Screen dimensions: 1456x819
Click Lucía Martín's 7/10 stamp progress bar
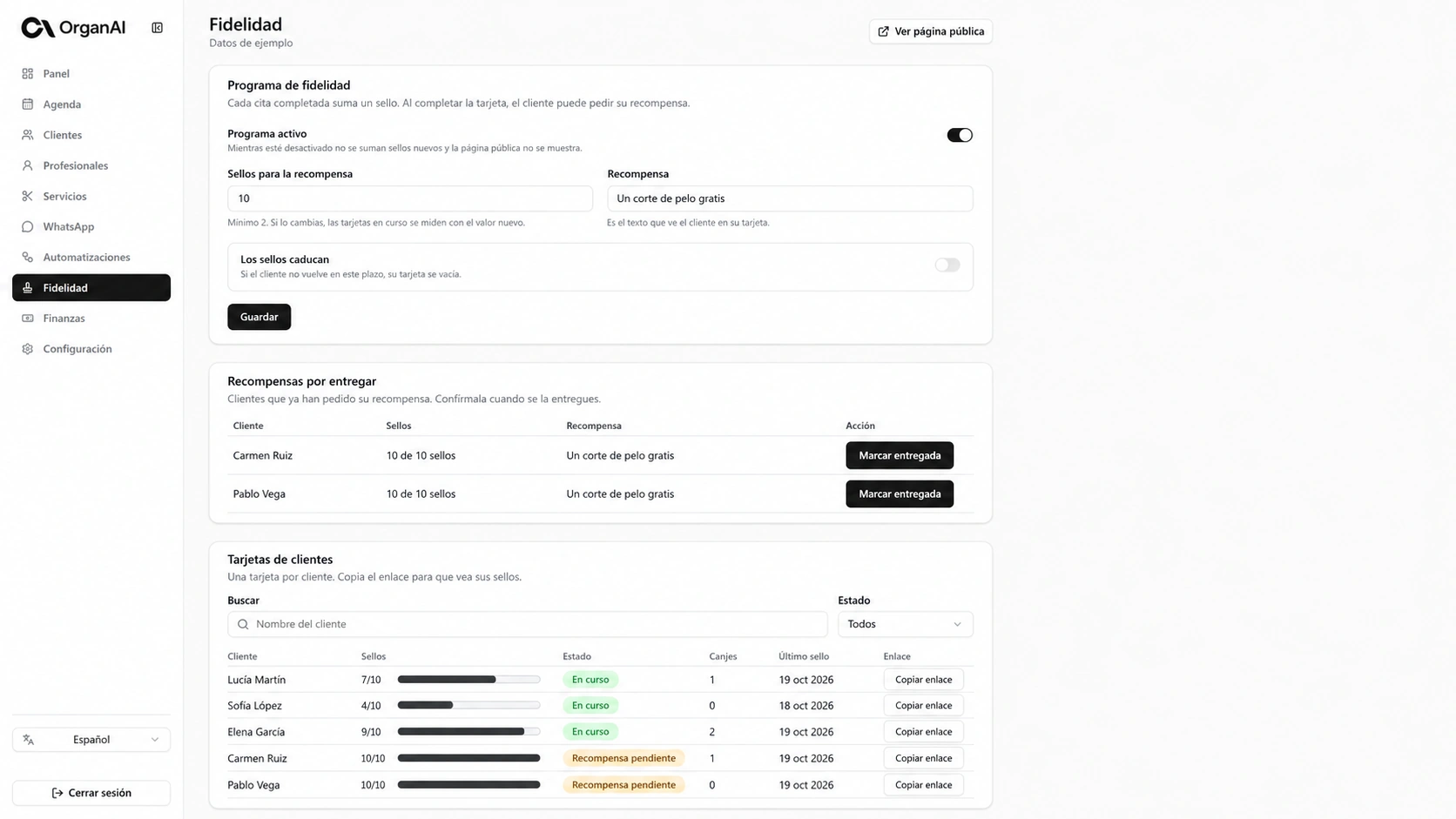point(468,680)
